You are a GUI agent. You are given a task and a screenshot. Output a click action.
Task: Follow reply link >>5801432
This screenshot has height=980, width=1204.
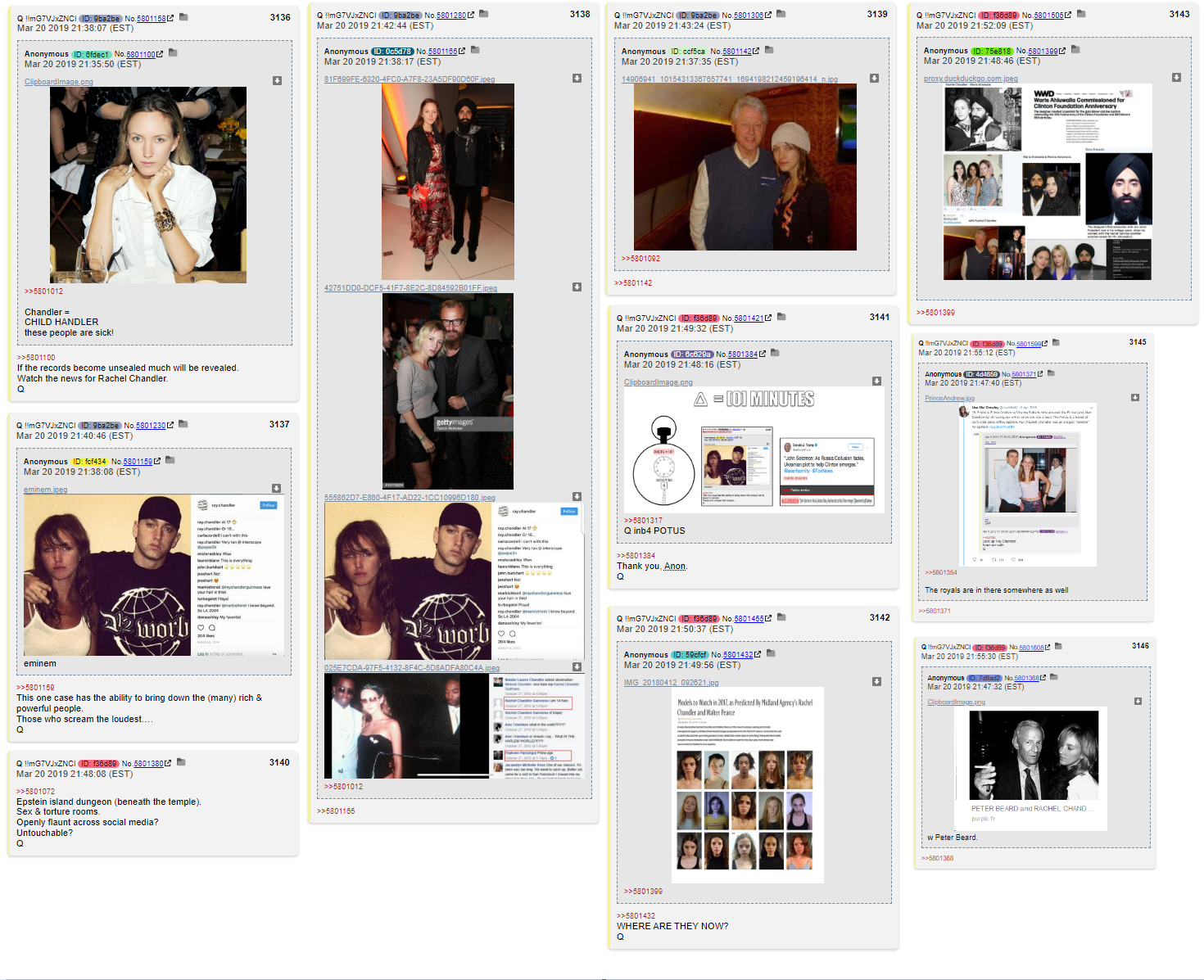636,916
